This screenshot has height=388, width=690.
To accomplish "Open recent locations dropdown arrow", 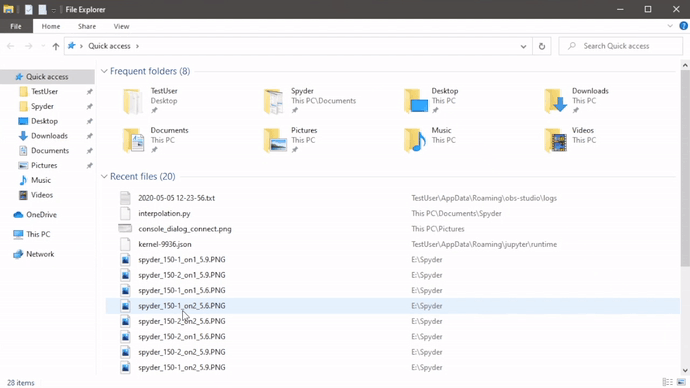I will (43, 46).
